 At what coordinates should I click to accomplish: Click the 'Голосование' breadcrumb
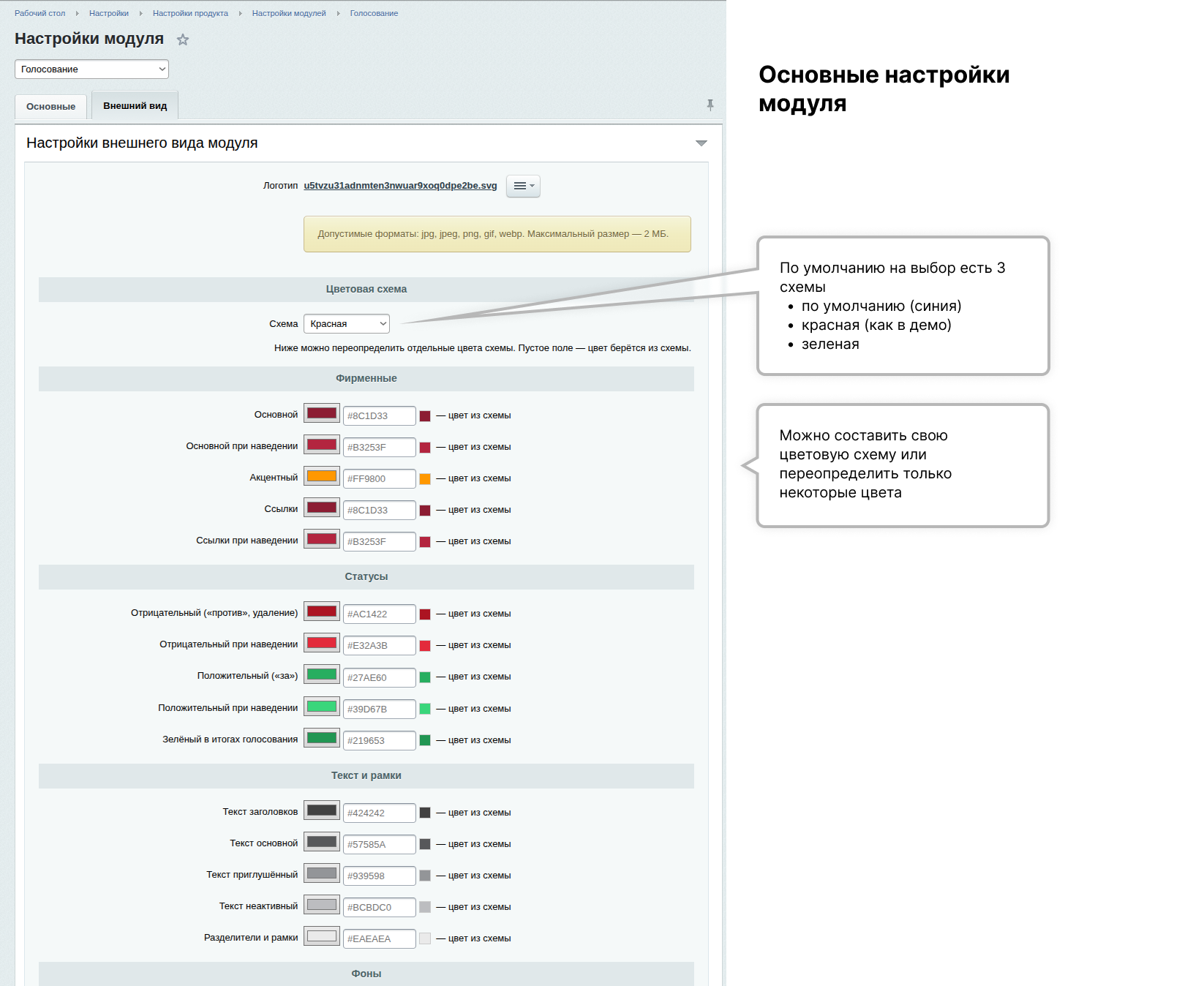click(x=374, y=13)
